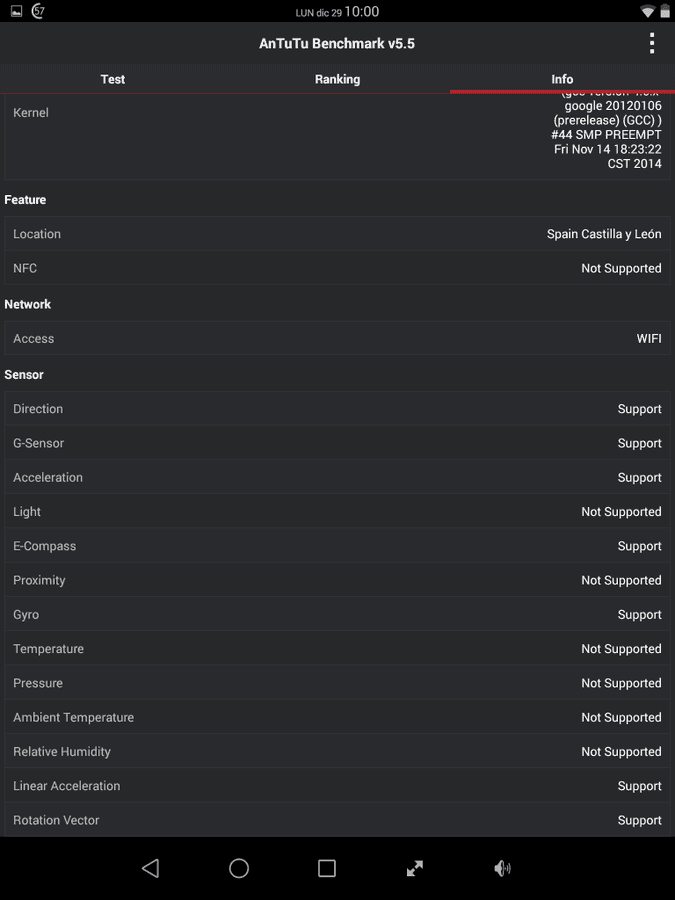Open recent apps with square icon
The width and height of the screenshot is (675, 900).
click(327, 868)
